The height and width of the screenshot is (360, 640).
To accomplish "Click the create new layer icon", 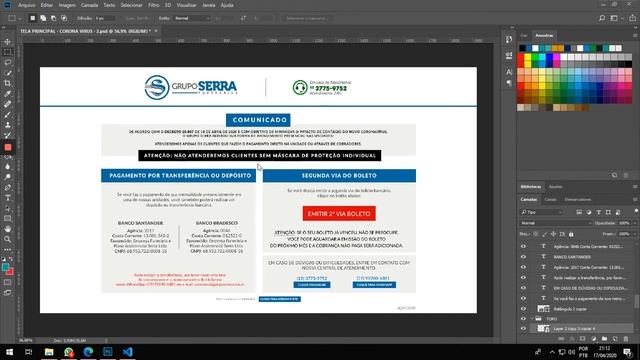I will pos(615,339).
